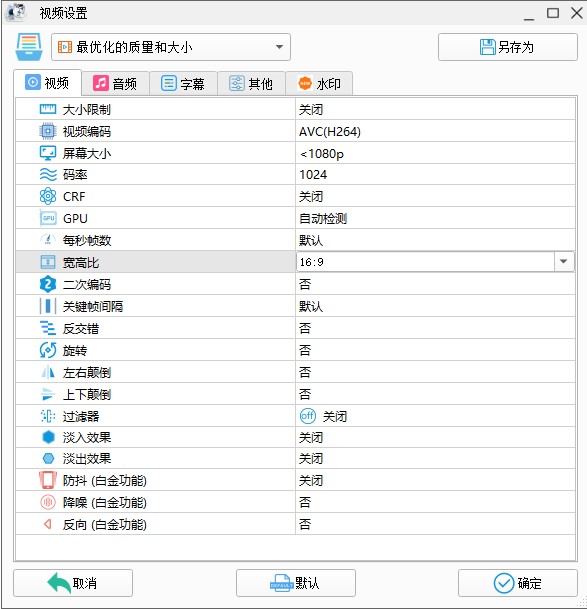The image size is (587, 609).
Task: Click the profile preset icon left of dropdown
Action: [x=29, y=47]
